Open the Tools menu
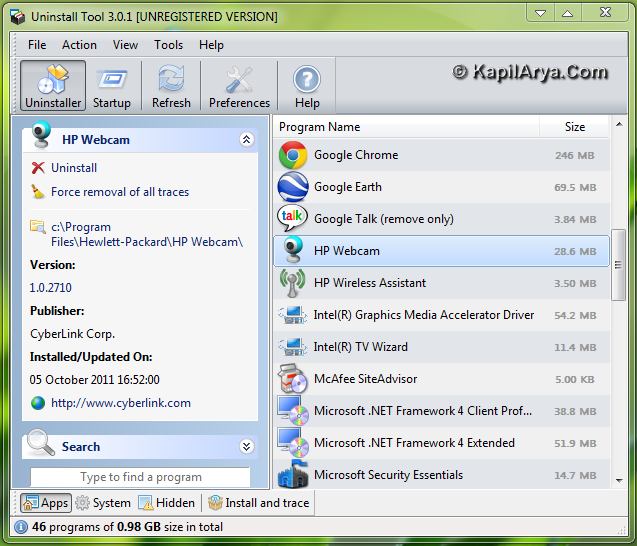The height and width of the screenshot is (546, 637). coord(168,45)
